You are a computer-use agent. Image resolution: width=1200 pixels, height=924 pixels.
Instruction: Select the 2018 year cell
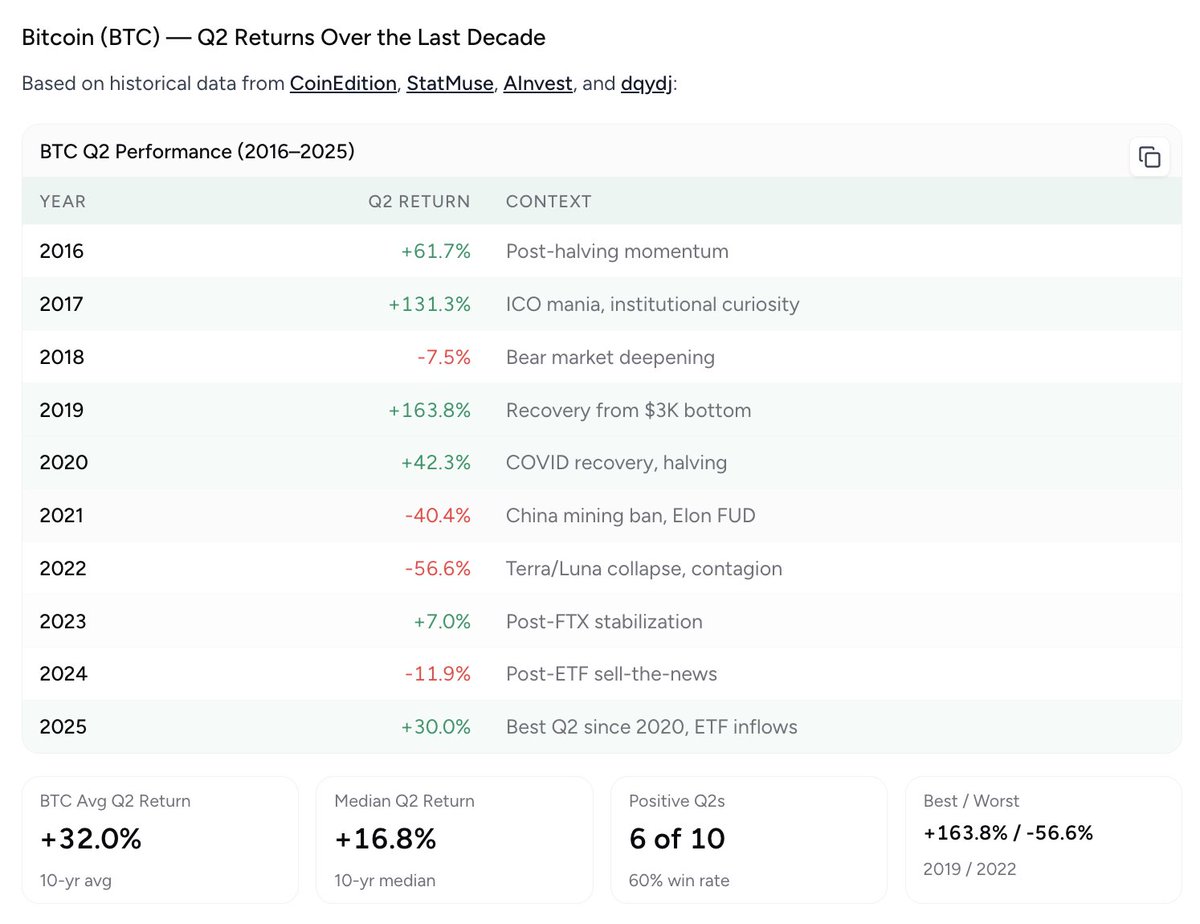coord(62,357)
